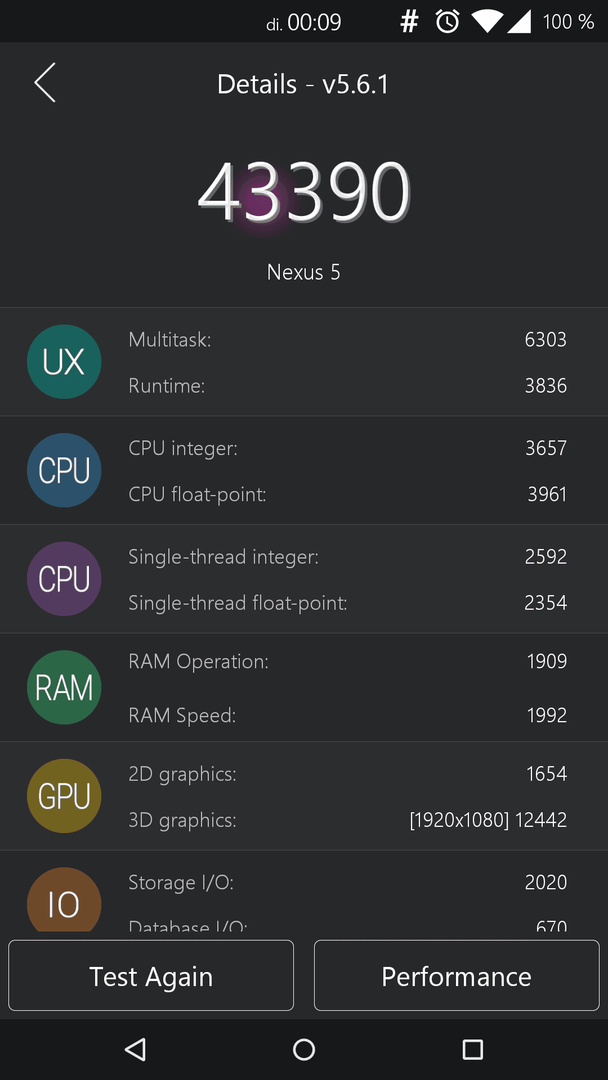The image size is (608, 1080).
Task: Select the purple CPU single-thread icon
Action: coord(64,579)
